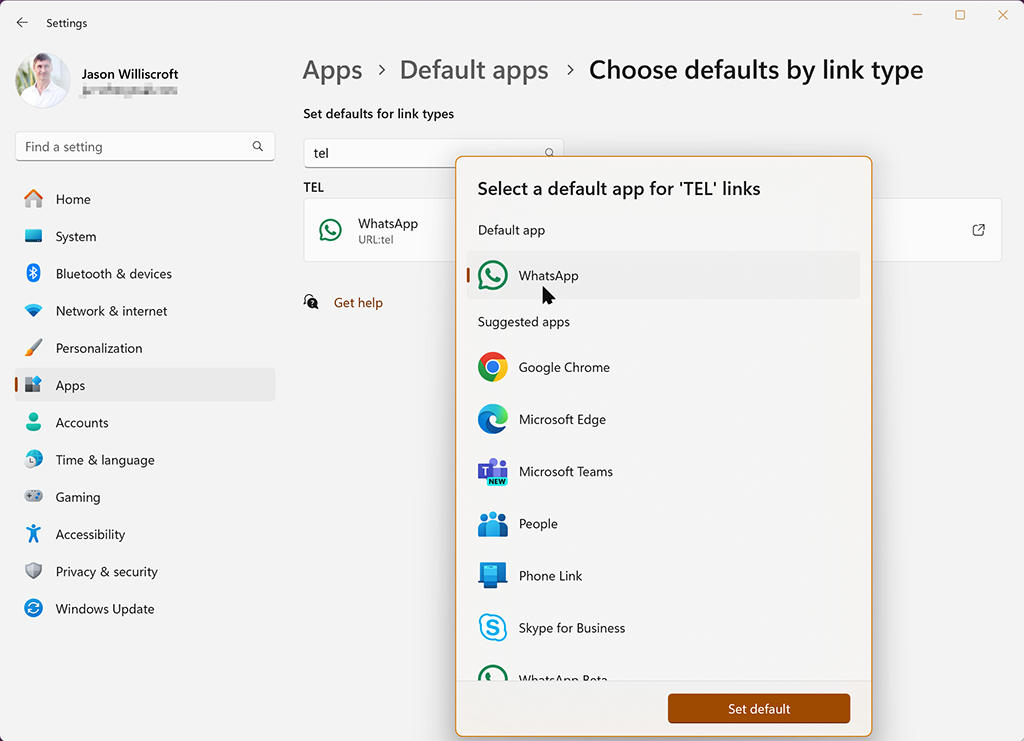The height and width of the screenshot is (741, 1024).
Task: Click the Windows Update sync icon
Action: click(x=33, y=608)
